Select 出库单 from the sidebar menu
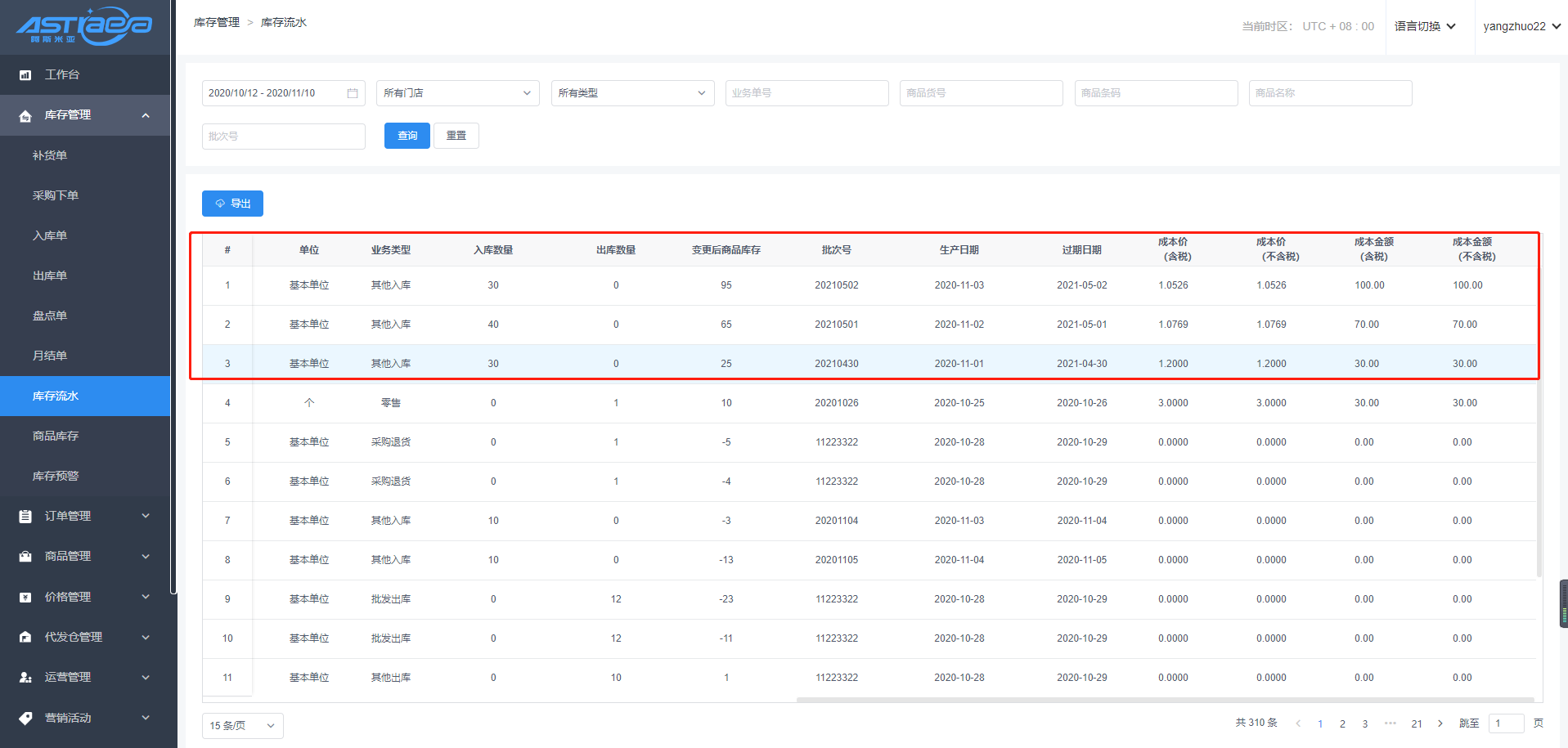 50,276
